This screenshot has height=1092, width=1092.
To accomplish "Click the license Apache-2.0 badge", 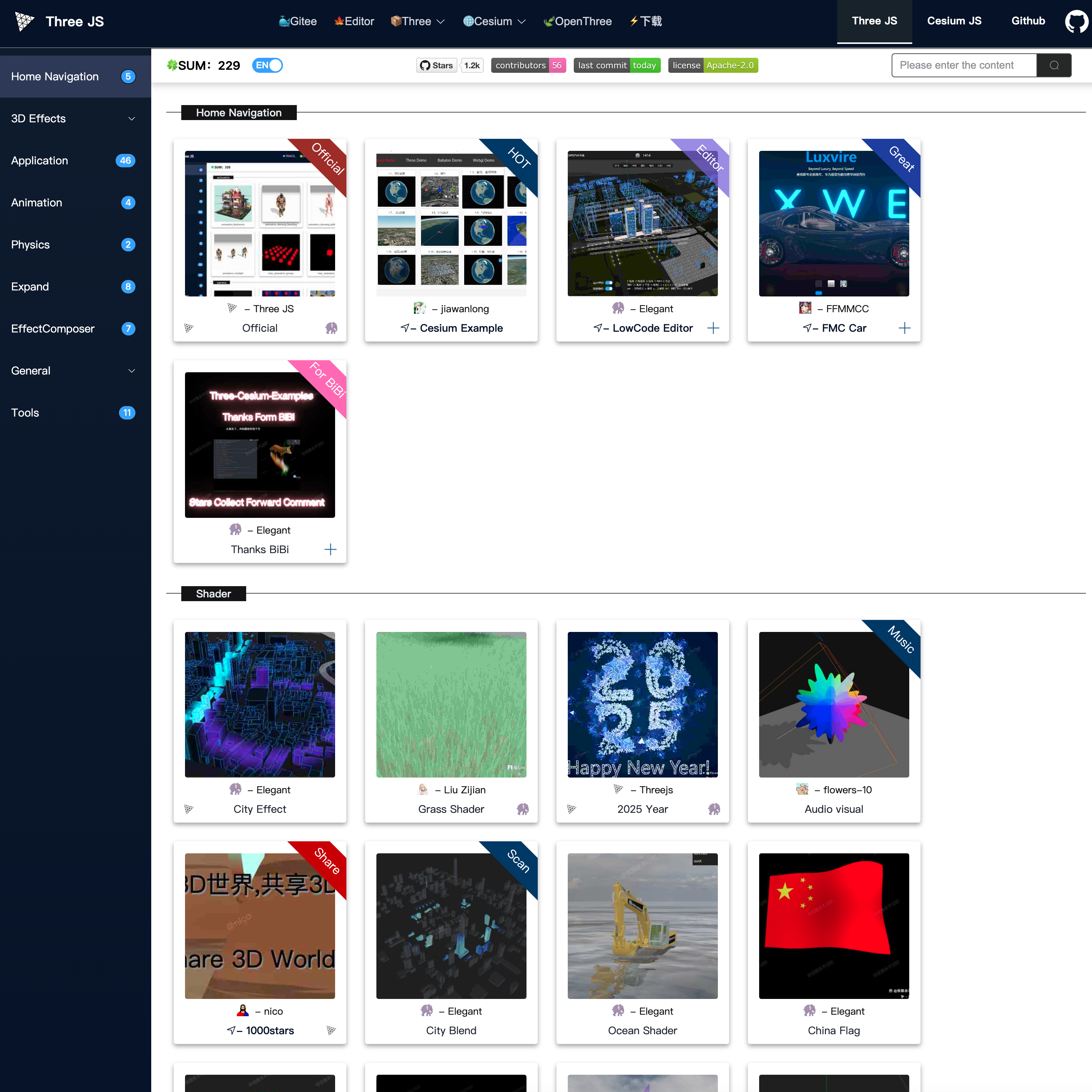I will (713, 65).
